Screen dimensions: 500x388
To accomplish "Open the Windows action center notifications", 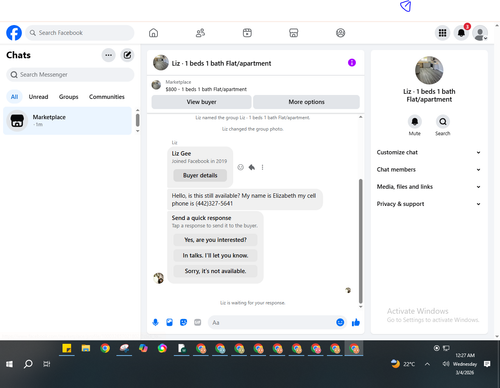I will pos(487,364).
